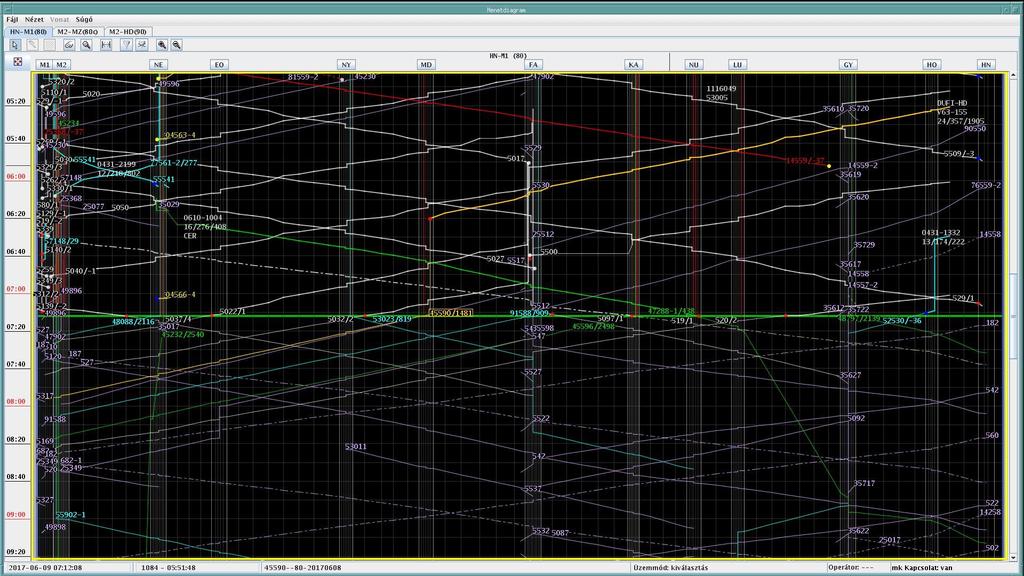Click train label 81559-2

[303, 77]
